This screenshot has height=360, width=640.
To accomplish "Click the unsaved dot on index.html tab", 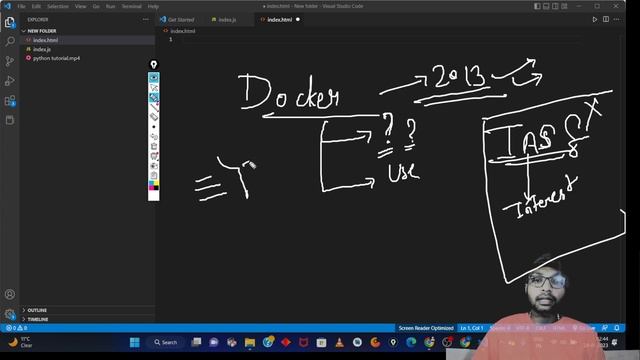I will tap(298, 20).
